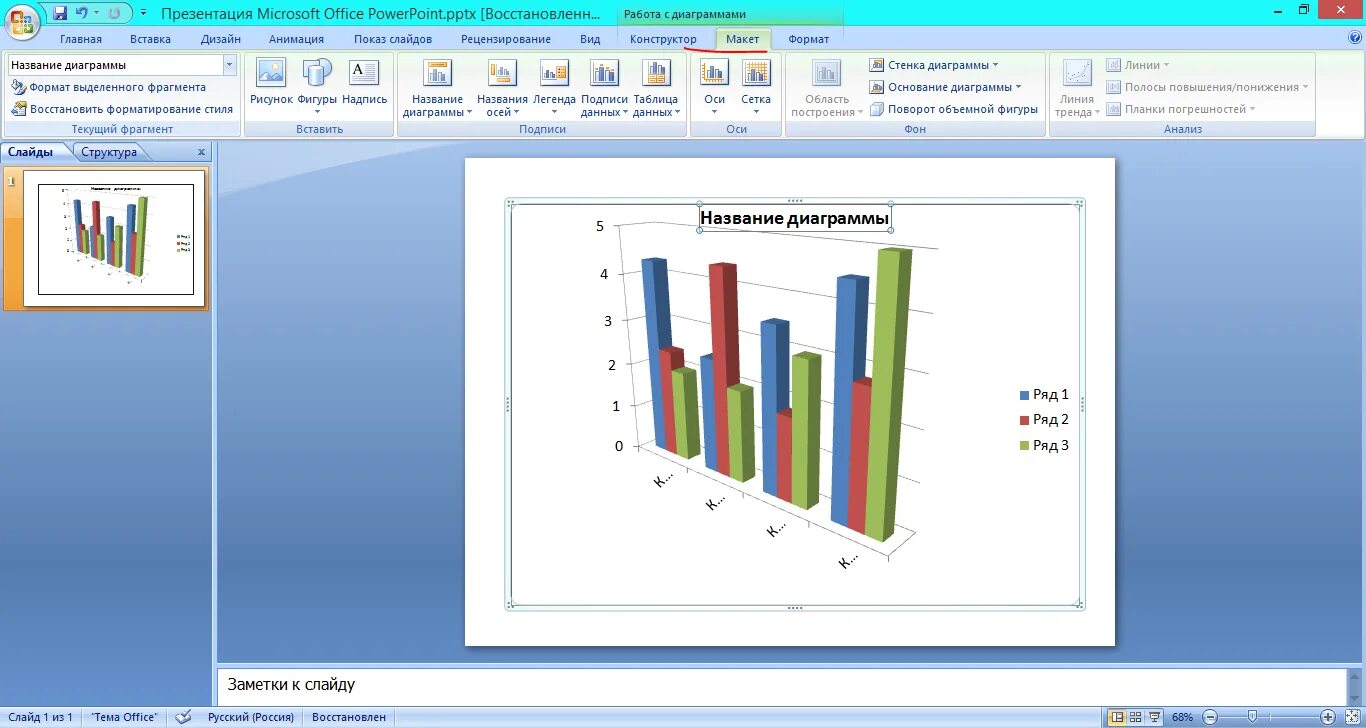The width and height of the screenshot is (1366, 728).
Task: Open the undo history dropdown arrow
Action: (x=97, y=13)
